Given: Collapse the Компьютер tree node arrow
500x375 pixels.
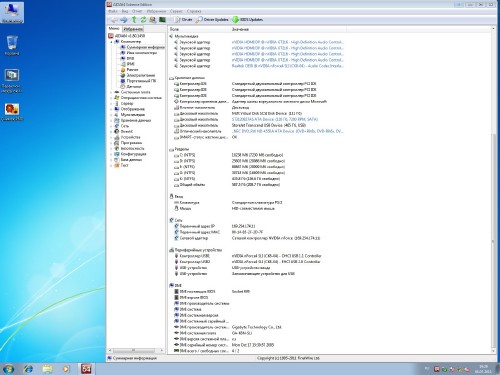Looking at the screenshot, I should pos(112,42).
